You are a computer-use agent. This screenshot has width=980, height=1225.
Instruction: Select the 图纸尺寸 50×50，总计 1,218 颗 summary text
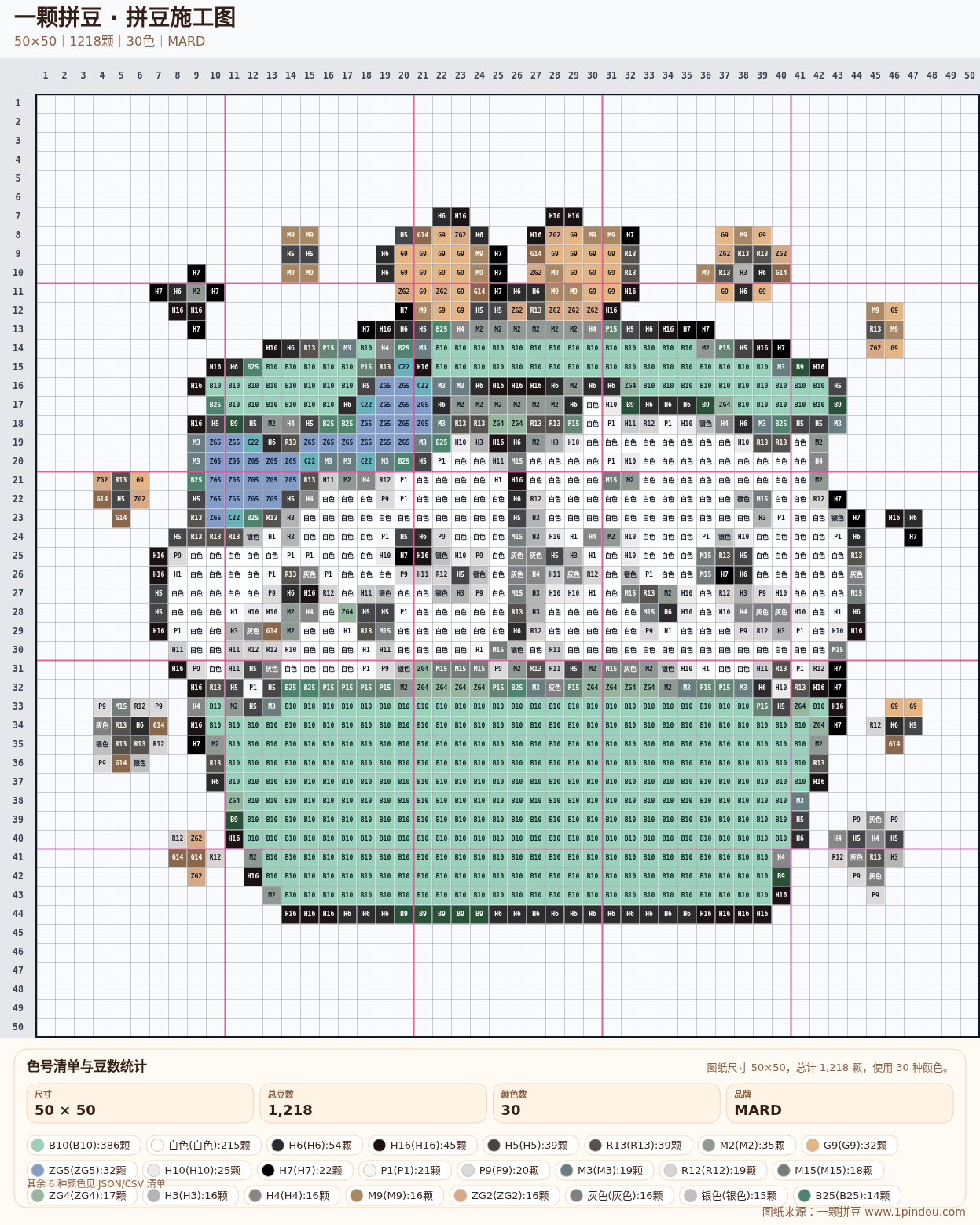click(x=830, y=1068)
